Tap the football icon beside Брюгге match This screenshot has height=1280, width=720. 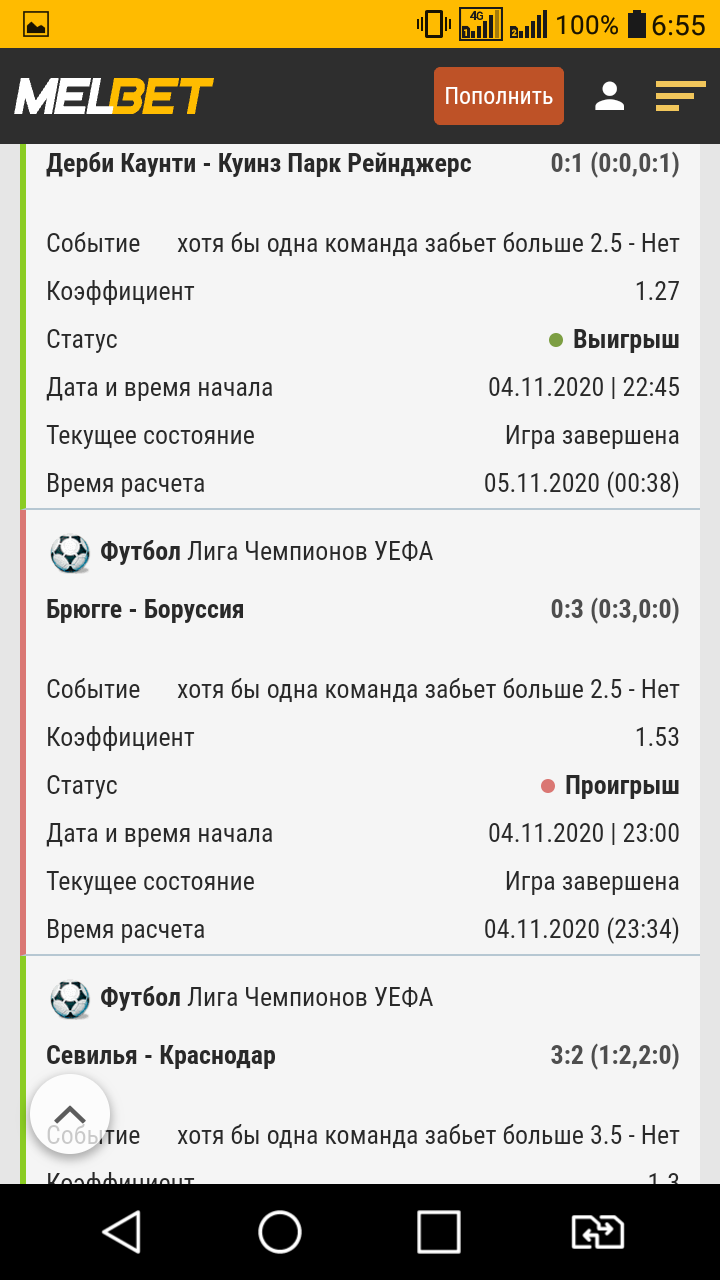pyautogui.click(x=70, y=553)
